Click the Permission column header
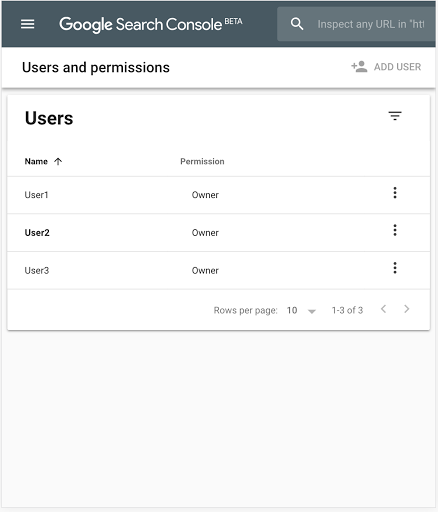The width and height of the screenshot is (438, 512). point(202,161)
